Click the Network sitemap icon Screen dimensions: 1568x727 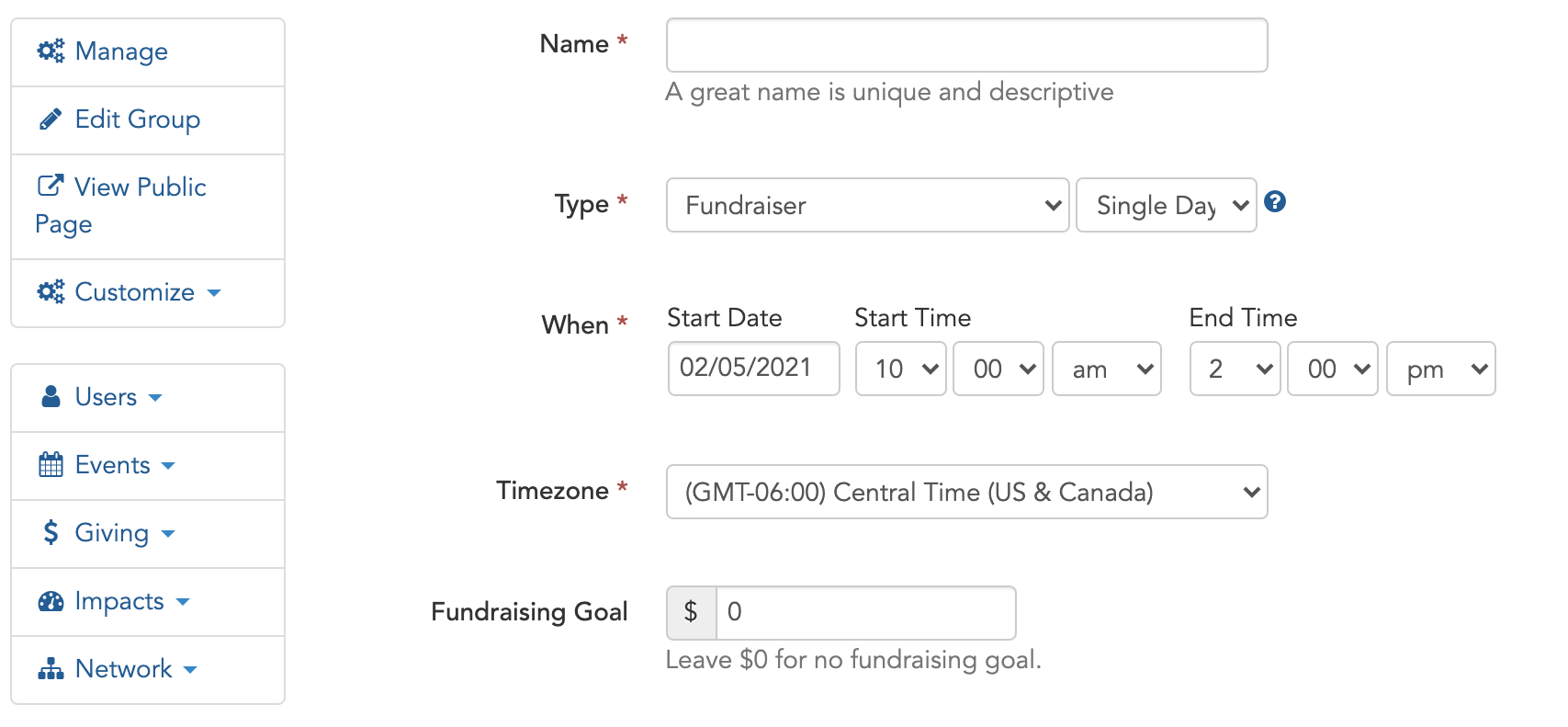[51, 669]
